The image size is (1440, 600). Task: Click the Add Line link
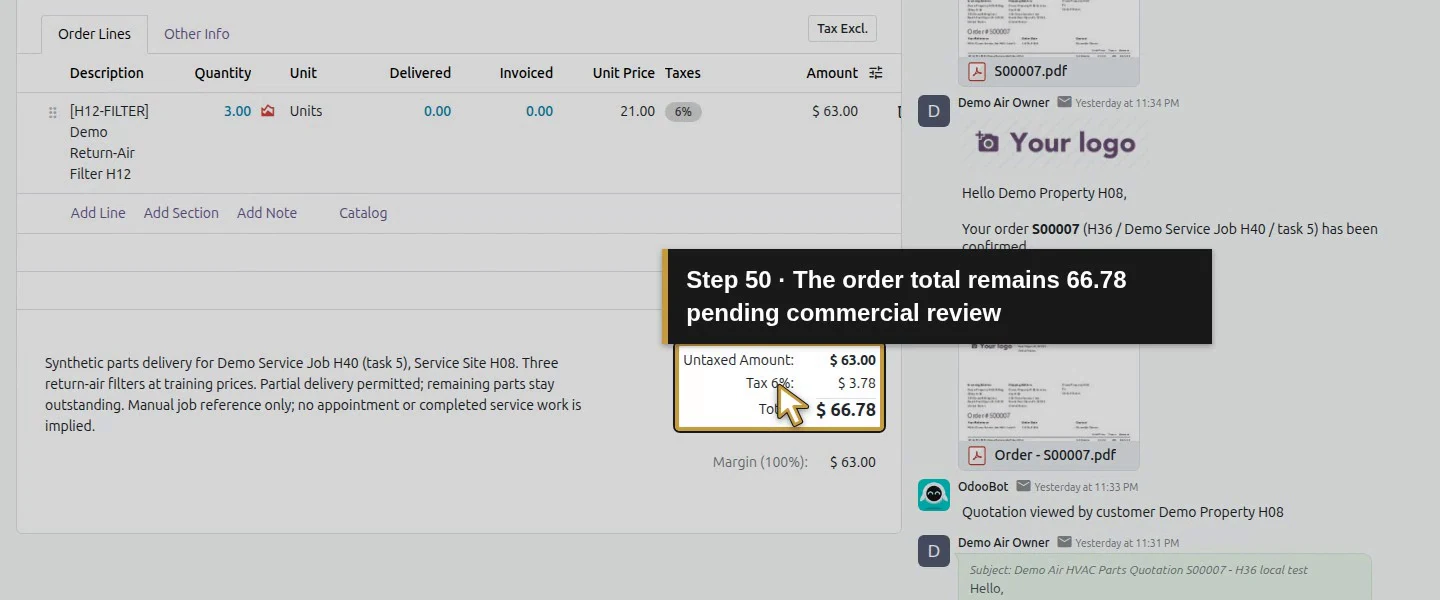(x=98, y=213)
